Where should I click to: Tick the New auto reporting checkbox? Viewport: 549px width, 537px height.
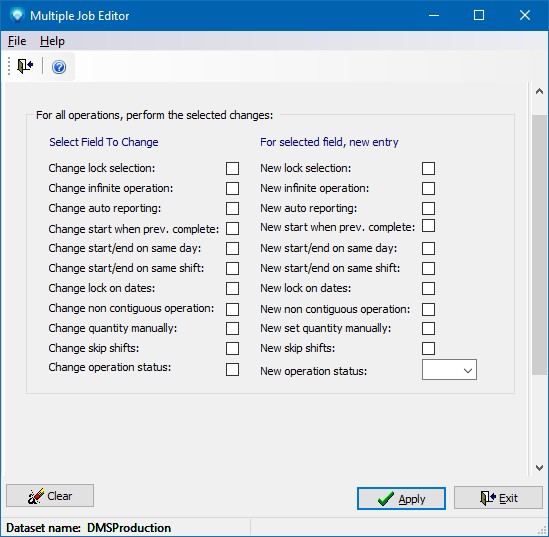429,209
